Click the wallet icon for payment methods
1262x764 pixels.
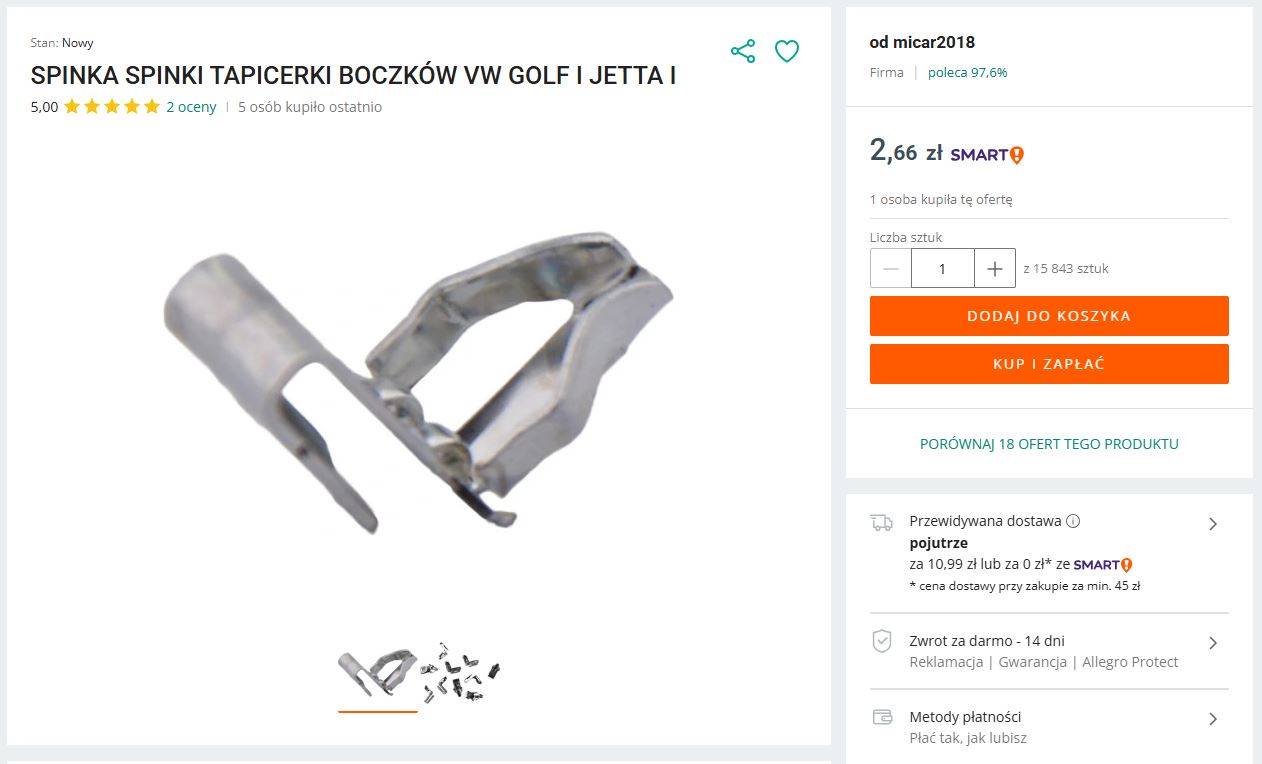click(x=882, y=717)
